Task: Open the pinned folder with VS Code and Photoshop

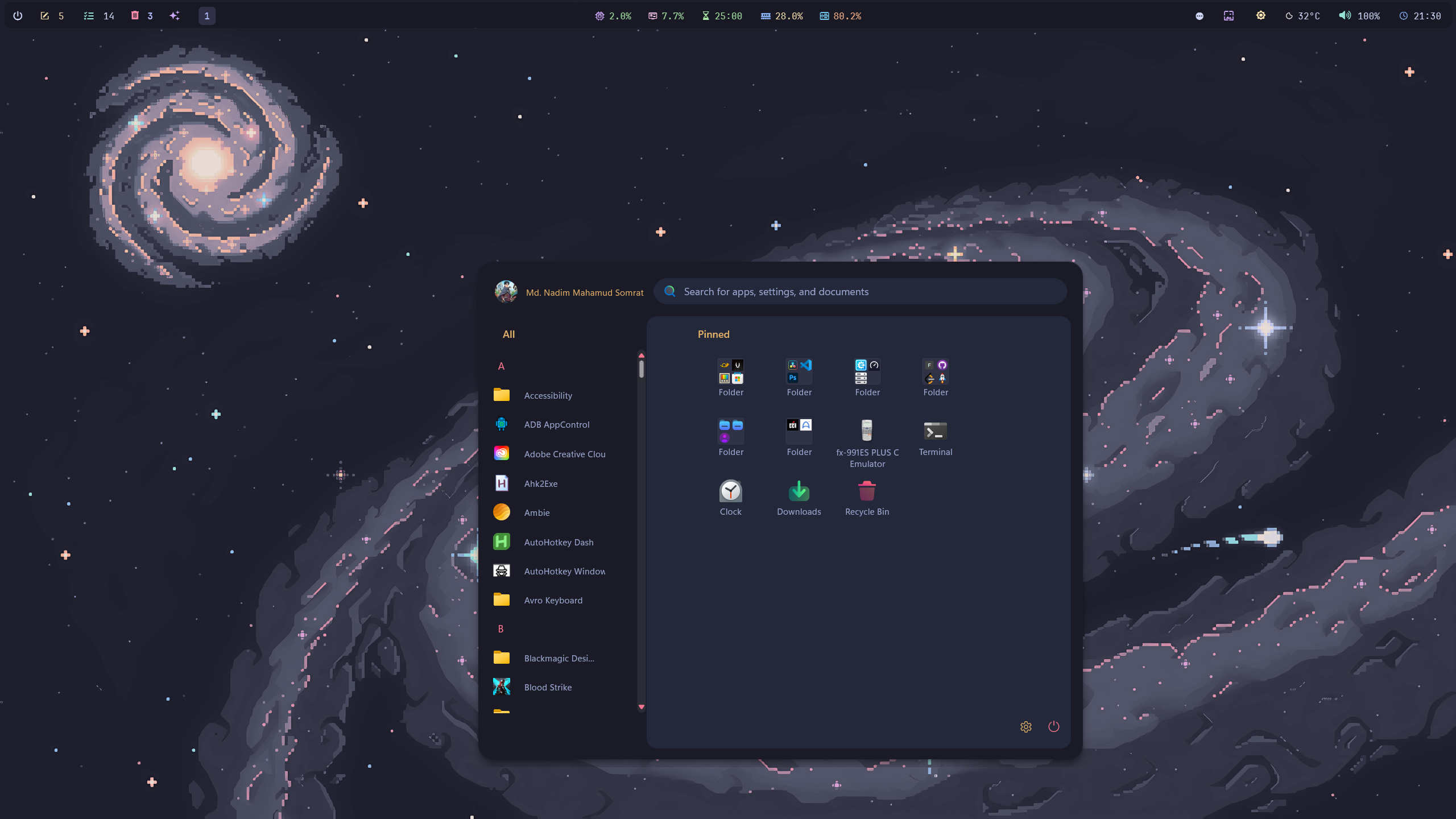Action: tap(799, 377)
